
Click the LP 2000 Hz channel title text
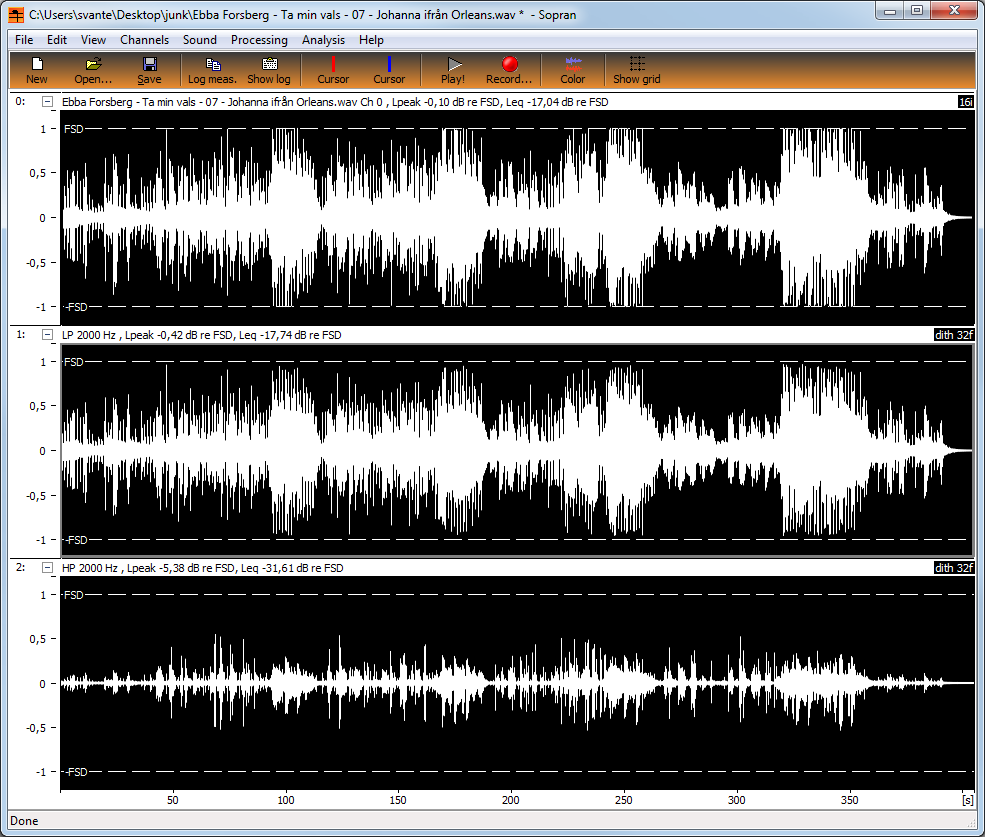pyautogui.click(x=202, y=335)
